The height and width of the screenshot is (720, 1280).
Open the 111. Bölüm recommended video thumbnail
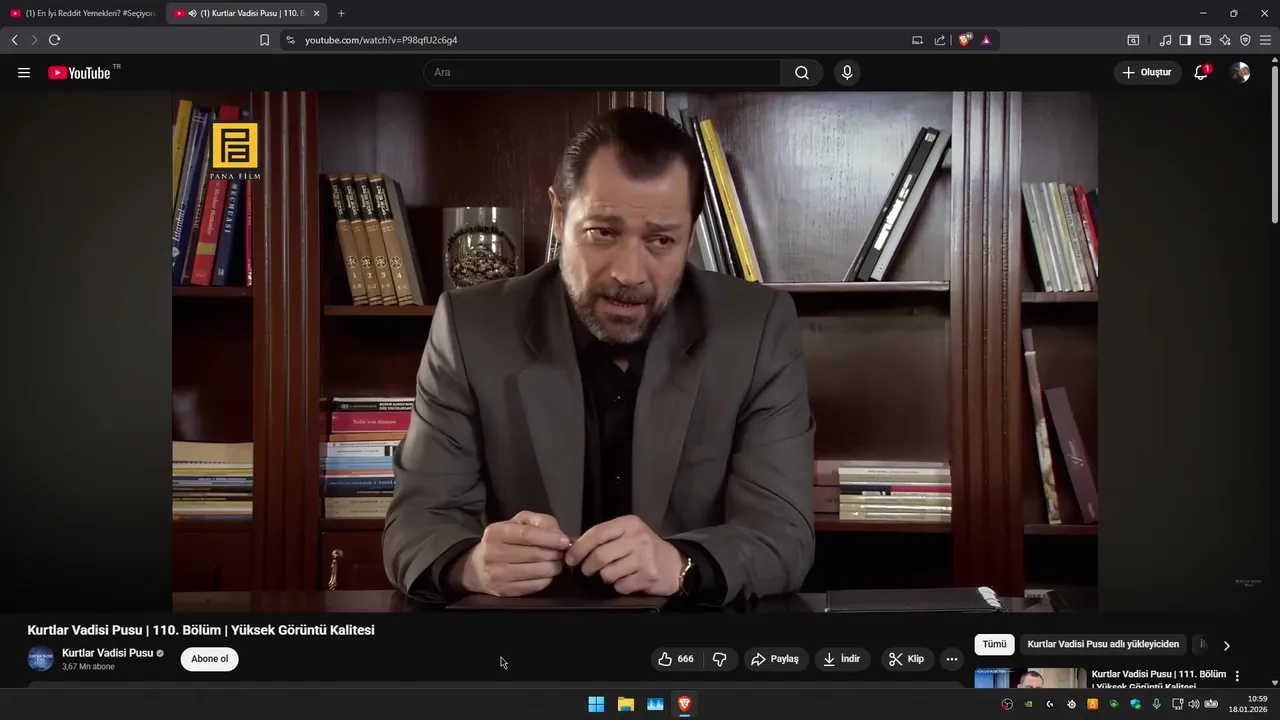1030,678
